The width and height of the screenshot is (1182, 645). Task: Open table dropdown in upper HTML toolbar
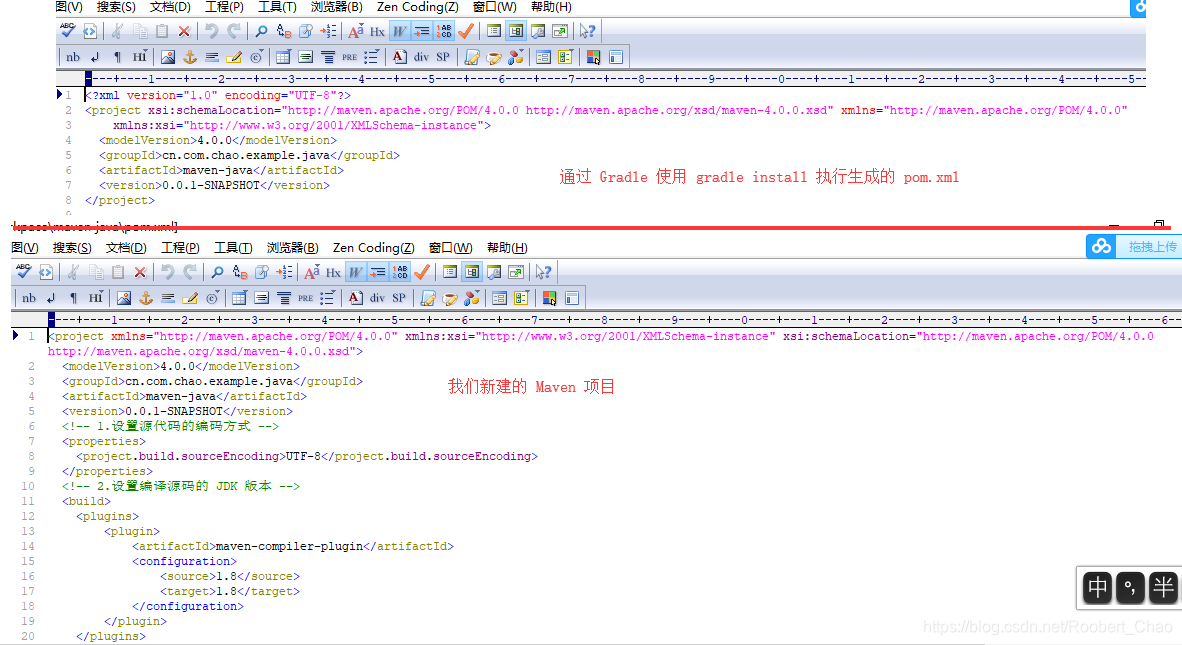coord(283,57)
